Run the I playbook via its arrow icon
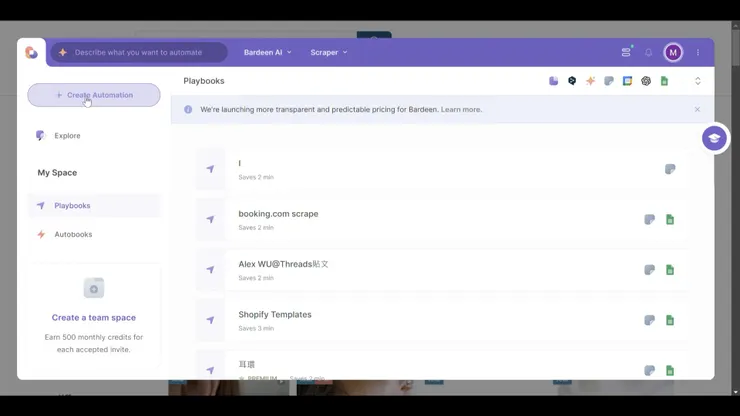 click(x=210, y=169)
